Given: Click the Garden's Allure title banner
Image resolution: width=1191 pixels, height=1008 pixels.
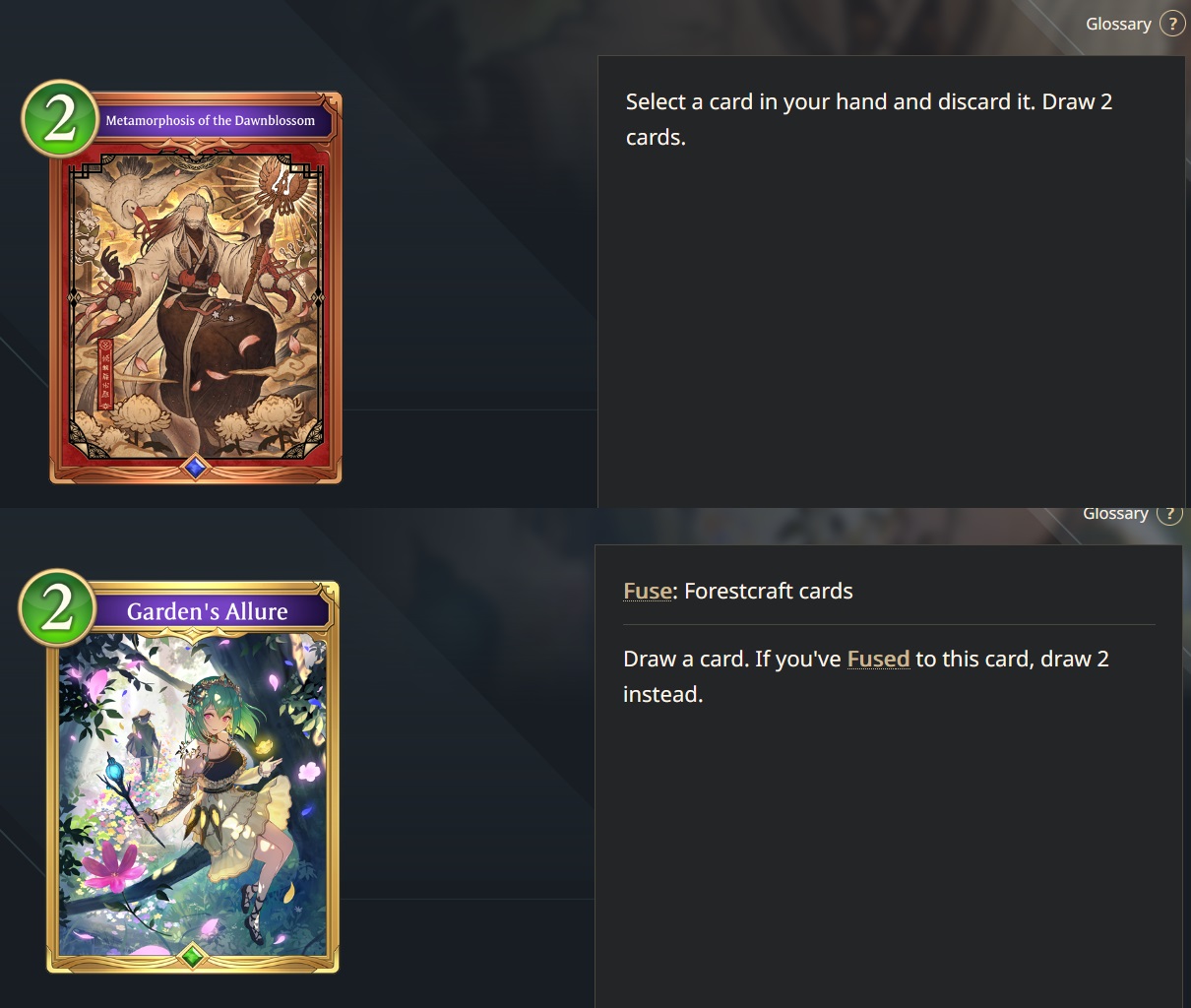Looking at the screenshot, I should (x=208, y=611).
